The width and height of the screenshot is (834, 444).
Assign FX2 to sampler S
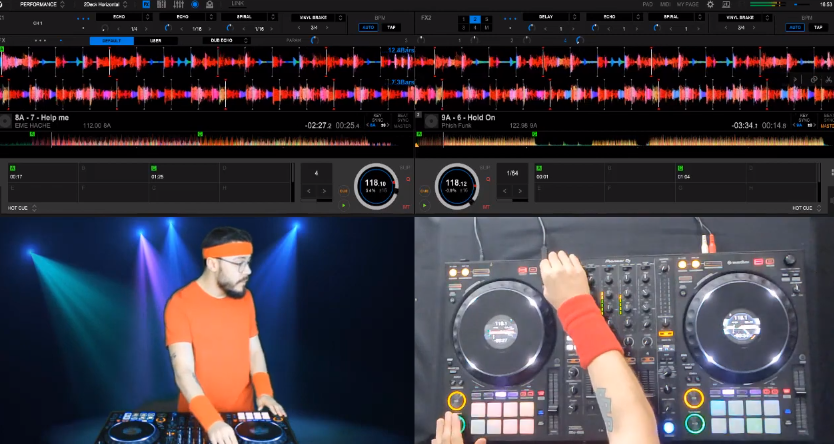tap(486, 19)
